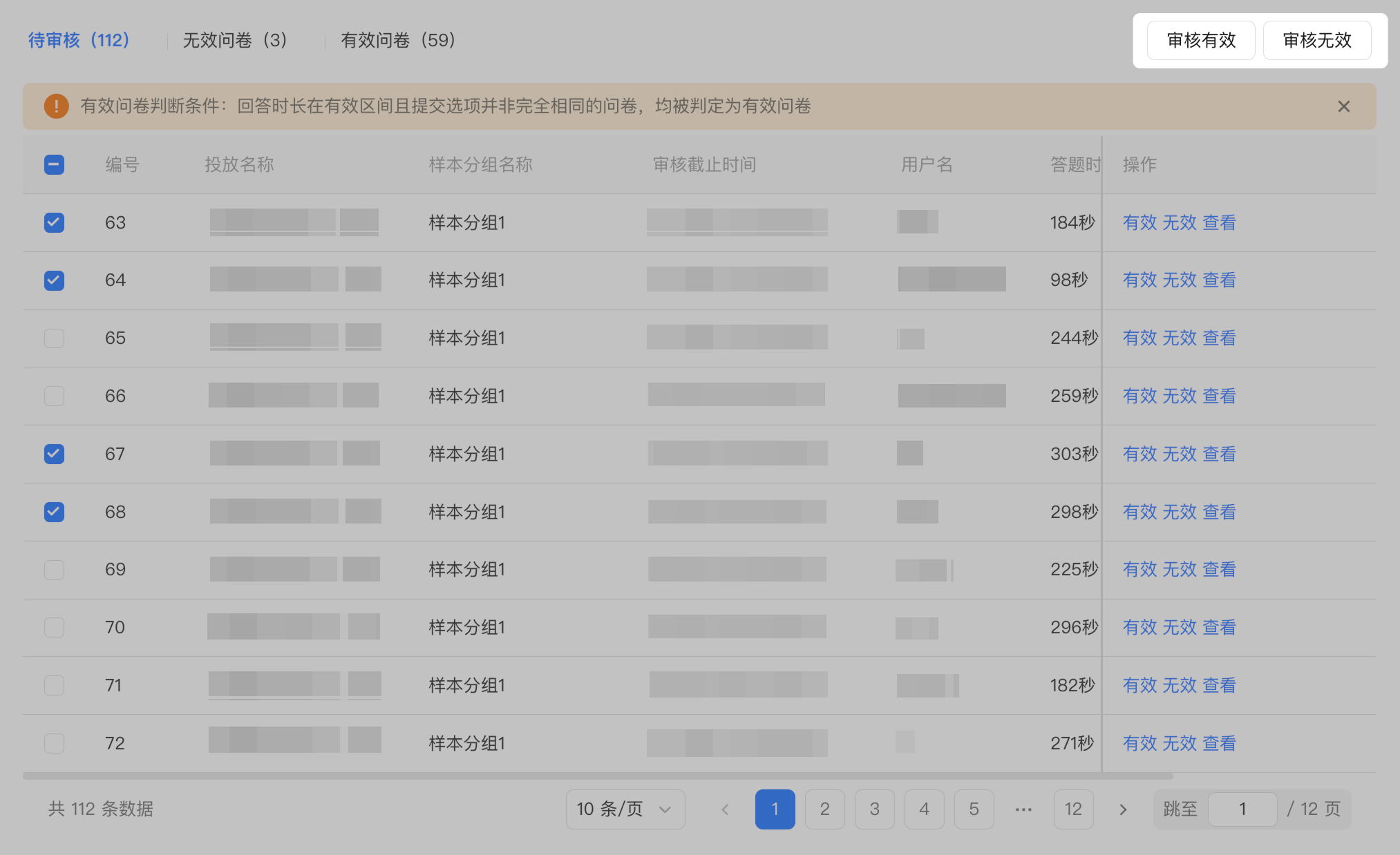
Task: Click the 审核无效 button
Action: [x=1317, y=40]
